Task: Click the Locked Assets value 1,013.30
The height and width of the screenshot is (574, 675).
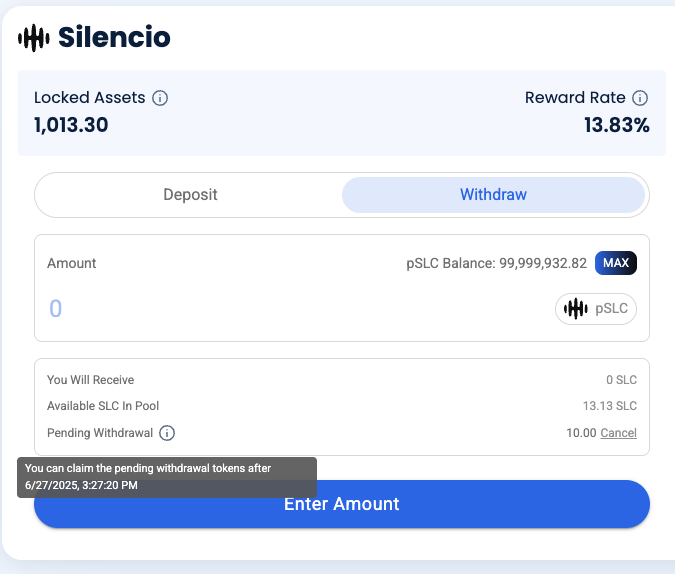Action: point(71,125)
